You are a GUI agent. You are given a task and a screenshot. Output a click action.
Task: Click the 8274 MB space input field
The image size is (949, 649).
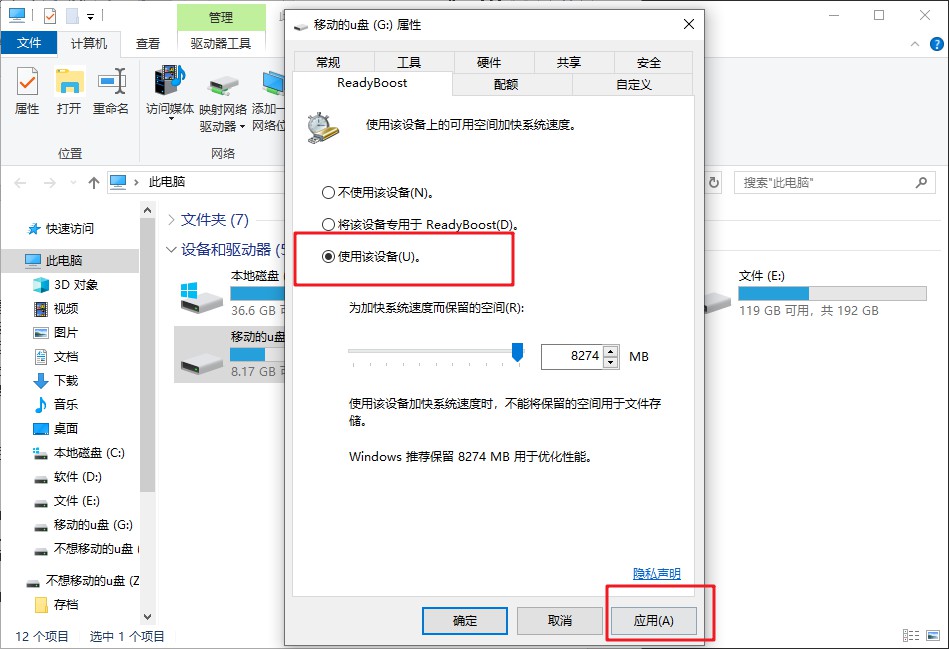point(573,356)
